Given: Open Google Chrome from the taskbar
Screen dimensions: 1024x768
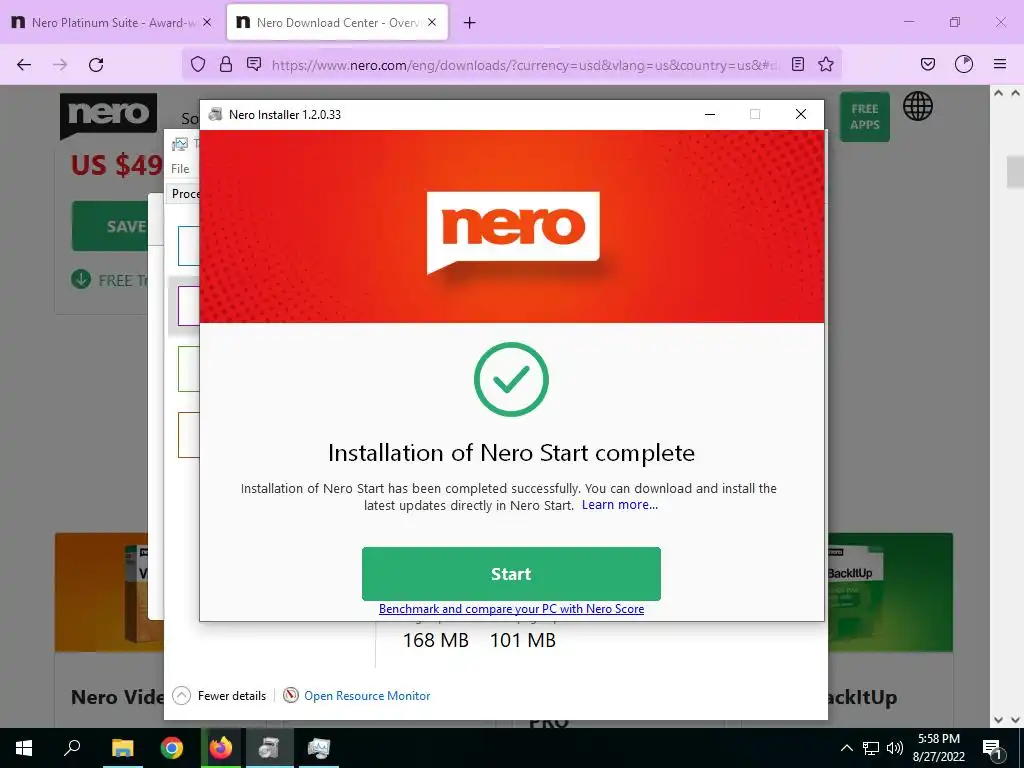Looking at the screenshot, I should 172,748.
